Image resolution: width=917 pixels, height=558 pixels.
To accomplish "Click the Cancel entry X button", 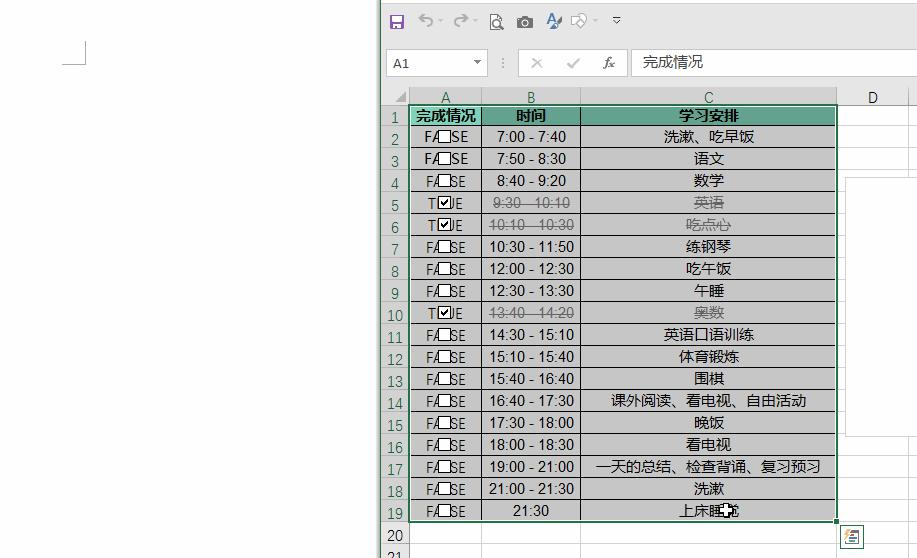I will coord(536,63).
